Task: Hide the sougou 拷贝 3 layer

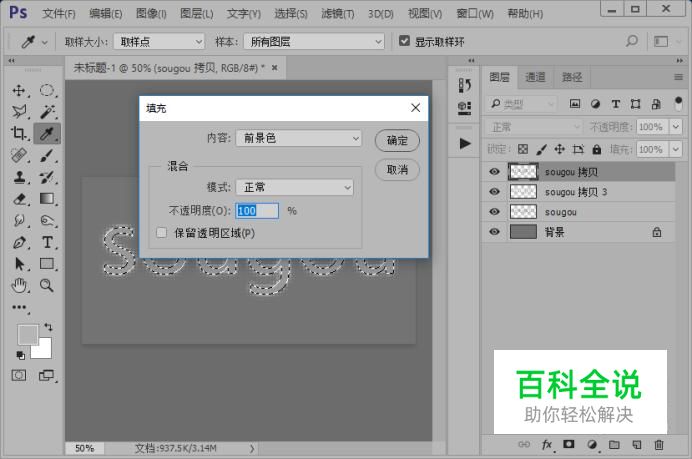Action: coord(494,192)
